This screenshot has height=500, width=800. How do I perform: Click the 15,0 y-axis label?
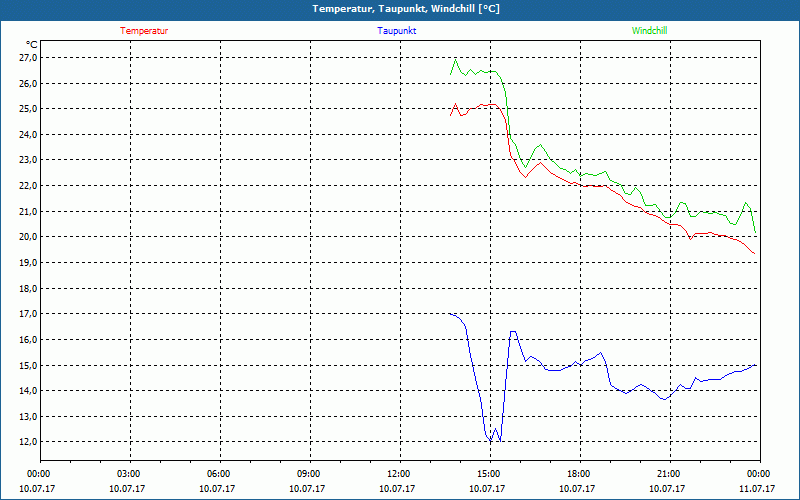point(28,365)
